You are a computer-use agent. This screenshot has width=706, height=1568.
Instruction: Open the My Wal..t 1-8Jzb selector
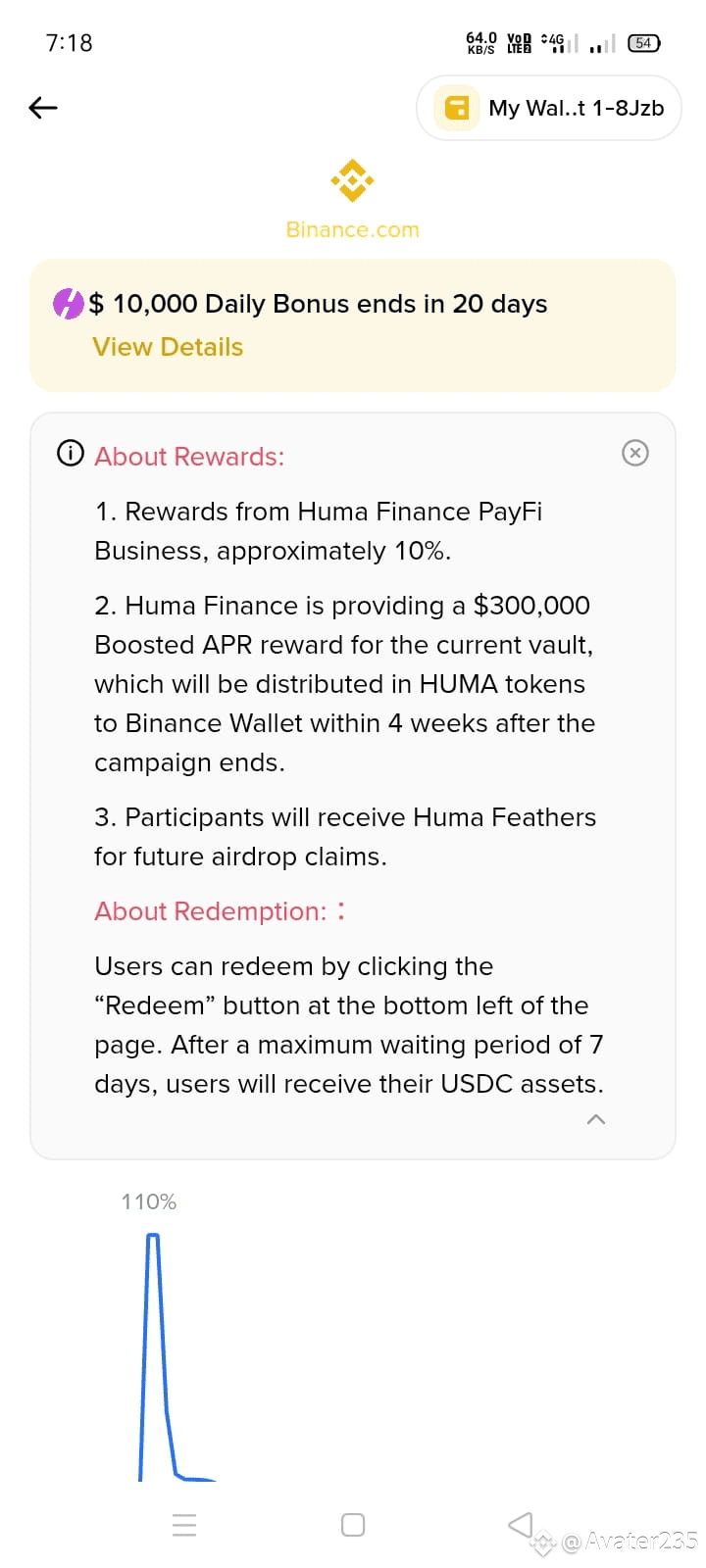click(x=549, y=108)
